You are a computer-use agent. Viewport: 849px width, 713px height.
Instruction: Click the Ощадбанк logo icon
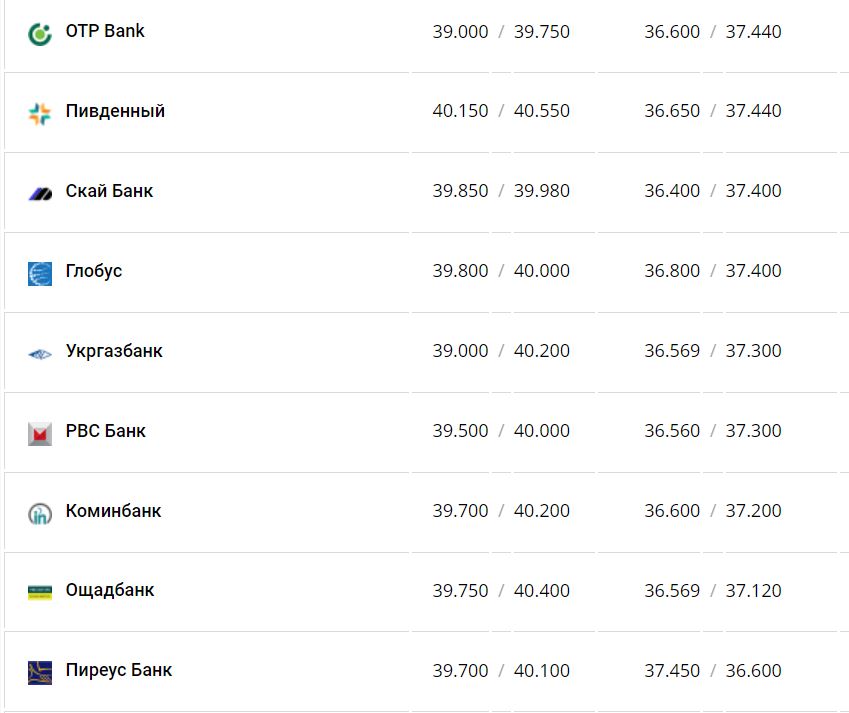pyautogui.click(x=40, y=592)
